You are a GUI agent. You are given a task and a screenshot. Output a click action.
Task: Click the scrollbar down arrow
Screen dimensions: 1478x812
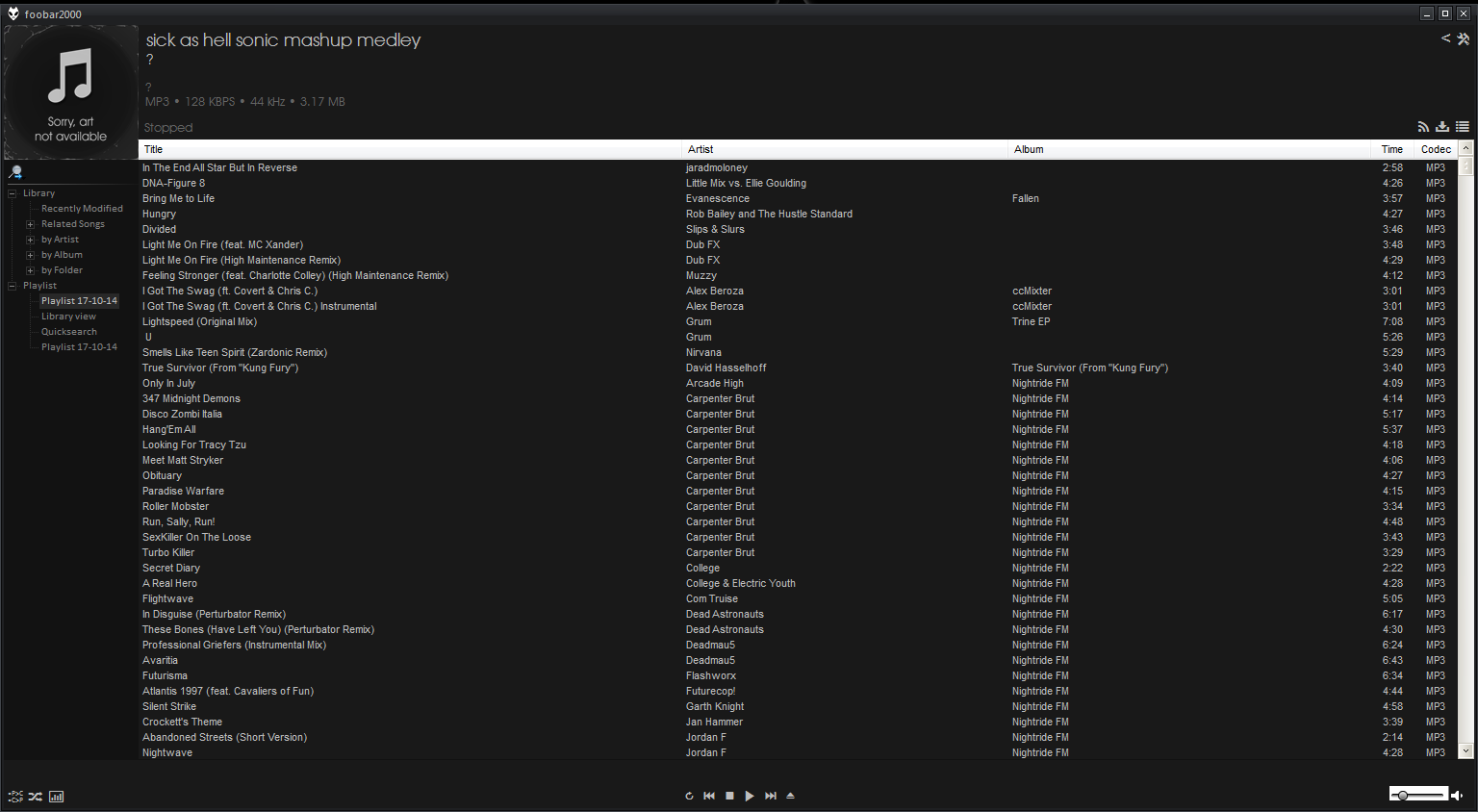1466,751
